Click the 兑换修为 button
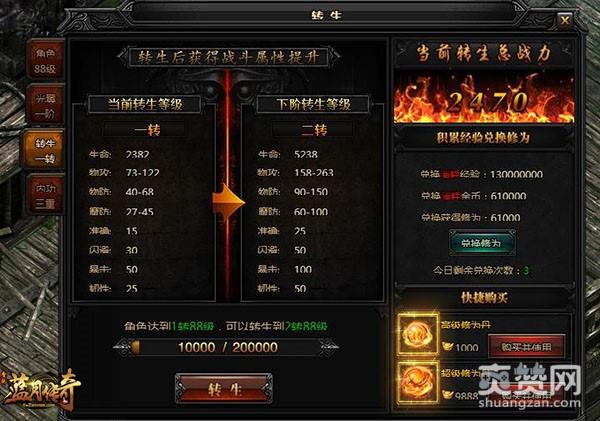The width and height of the screenshot is (600, 421). (x=482, y=243)
